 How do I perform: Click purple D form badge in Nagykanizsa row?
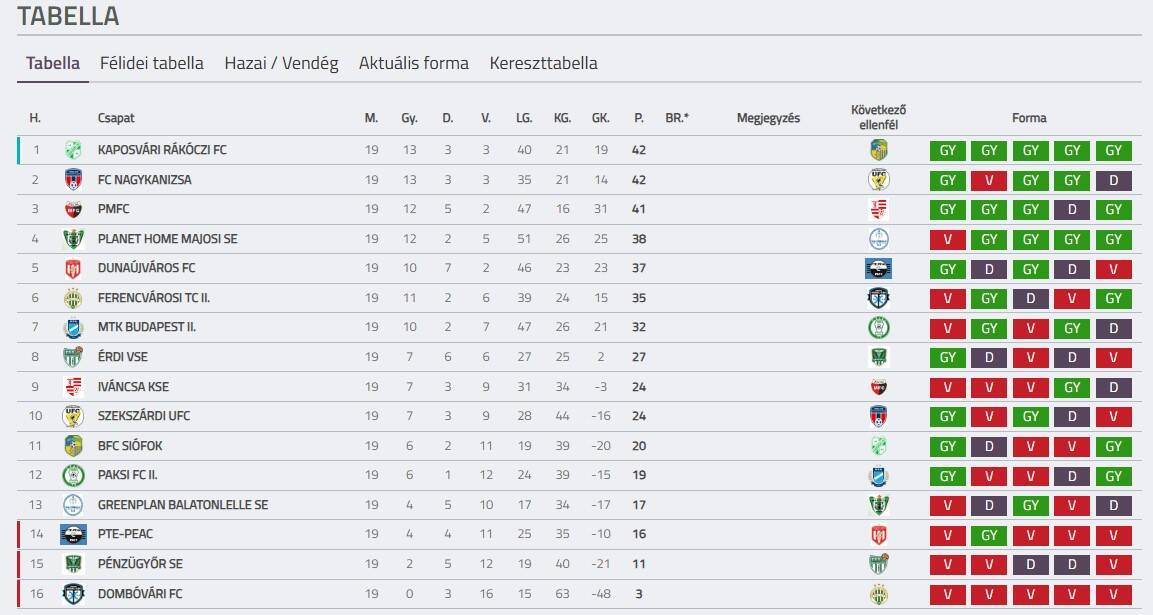1113,180
